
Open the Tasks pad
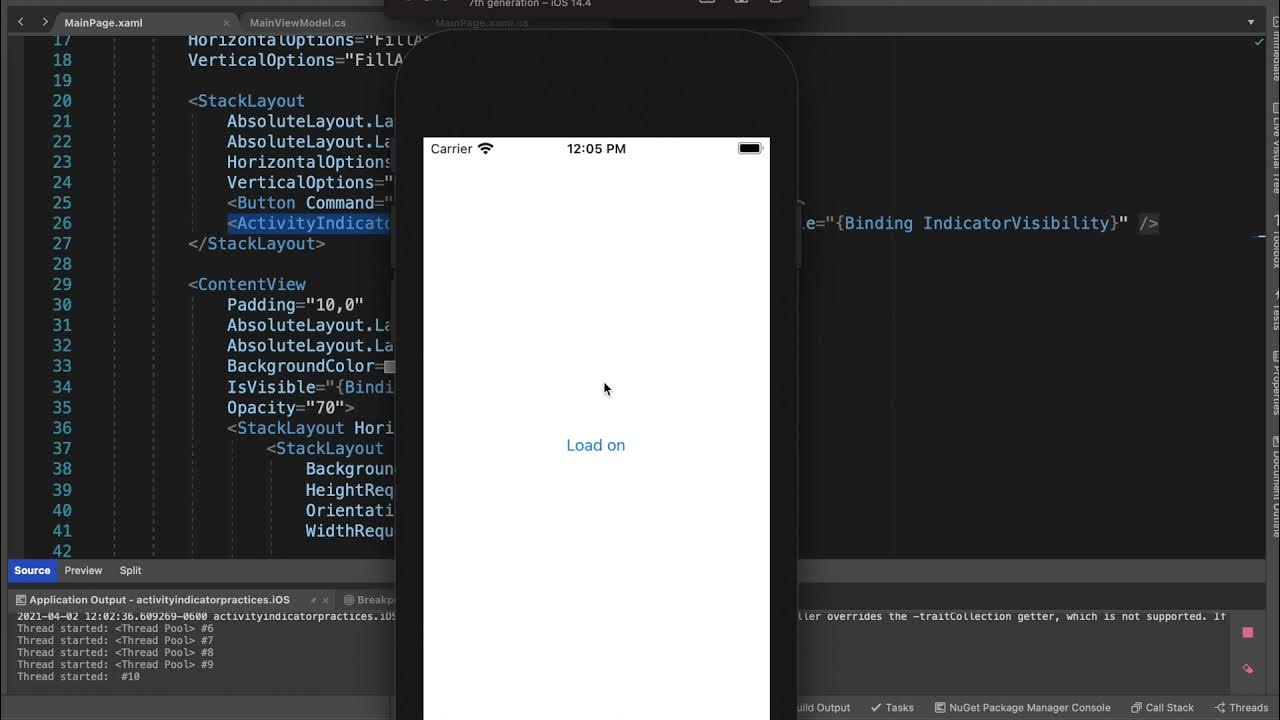pyautogui.click(x=892, y=707)
